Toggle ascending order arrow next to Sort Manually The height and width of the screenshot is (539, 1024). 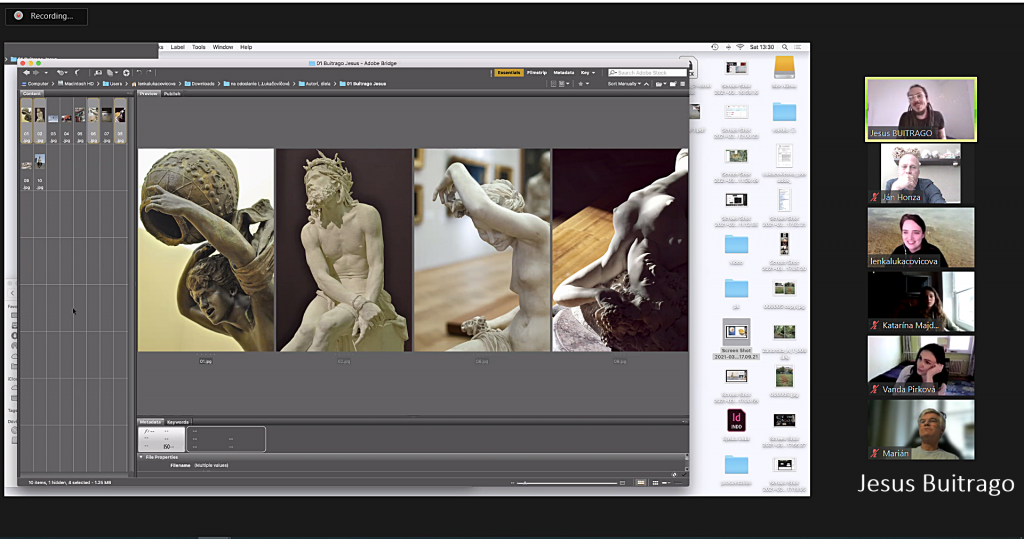tap(647, 84)
